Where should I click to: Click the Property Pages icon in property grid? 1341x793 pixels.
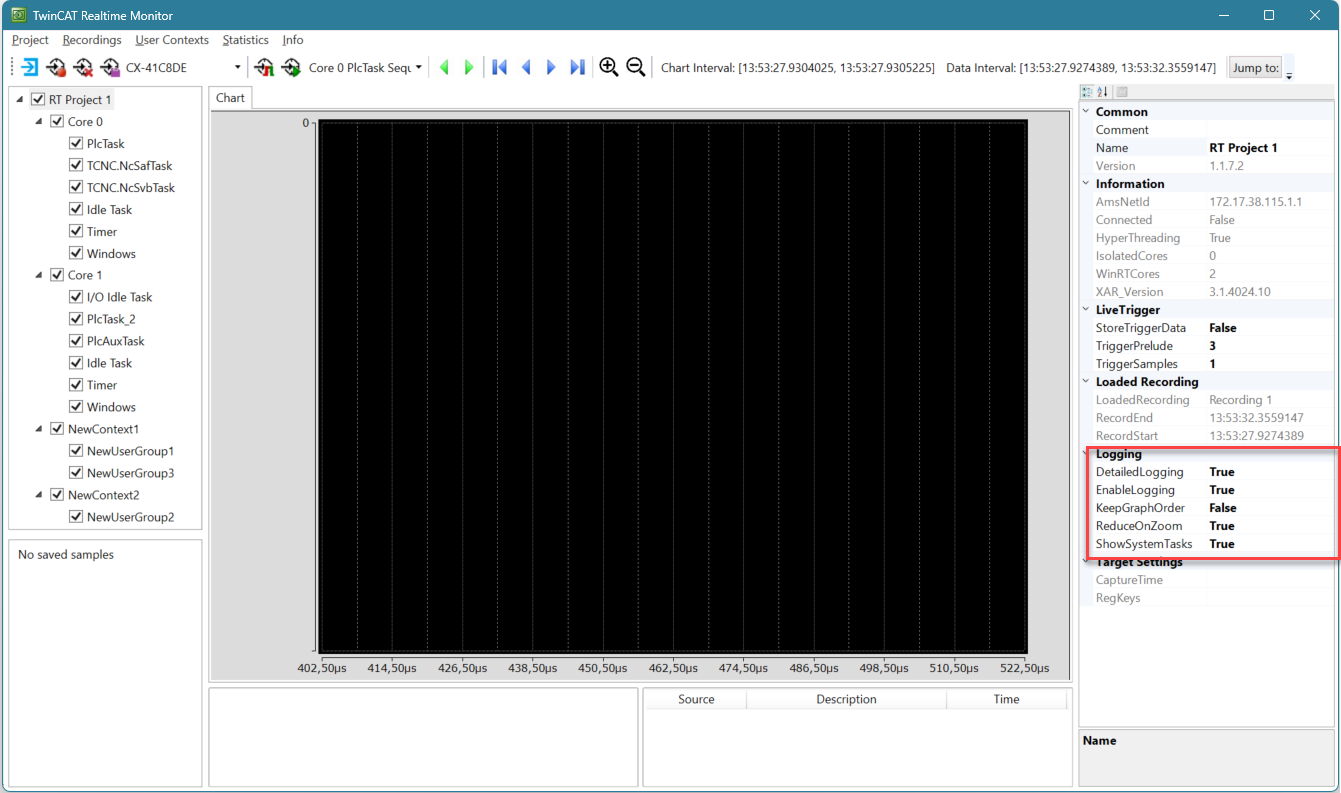tap(1122, 92)
